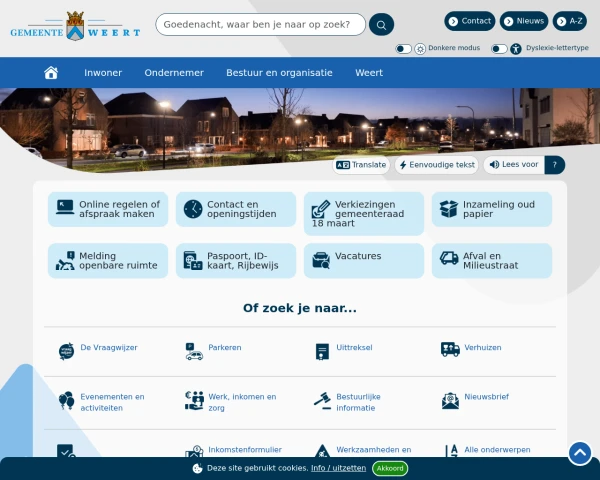This screenshot has height=480, width=600.
Task: Open the Inwoner menu
Action: click(x=103, y=73)
